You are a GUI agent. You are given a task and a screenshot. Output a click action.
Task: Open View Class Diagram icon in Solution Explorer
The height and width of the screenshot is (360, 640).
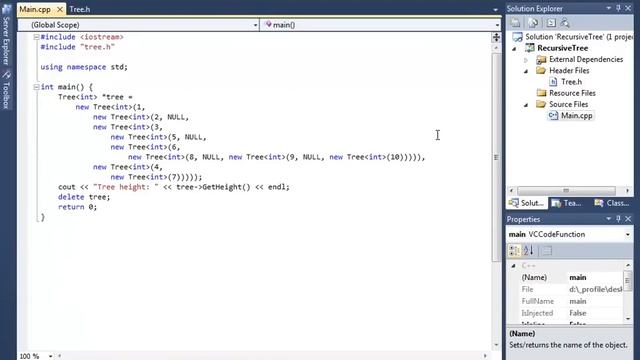click(x=565, y=23)
